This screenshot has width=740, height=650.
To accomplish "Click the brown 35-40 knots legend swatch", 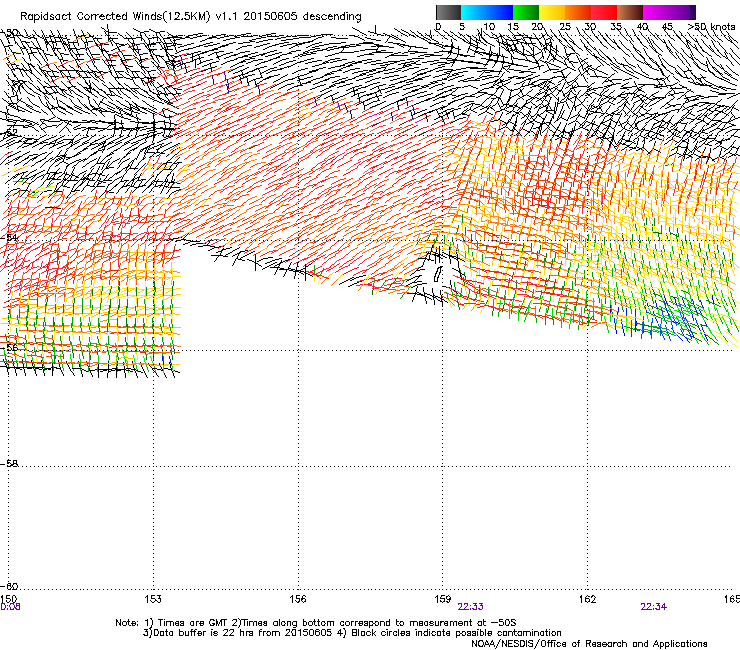I will pos(630,12).
